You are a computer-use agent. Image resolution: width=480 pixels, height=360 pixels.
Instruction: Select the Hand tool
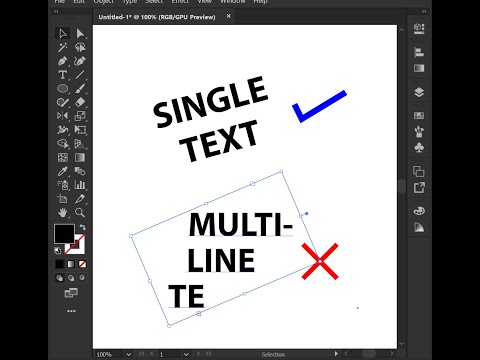pos(63,213)
